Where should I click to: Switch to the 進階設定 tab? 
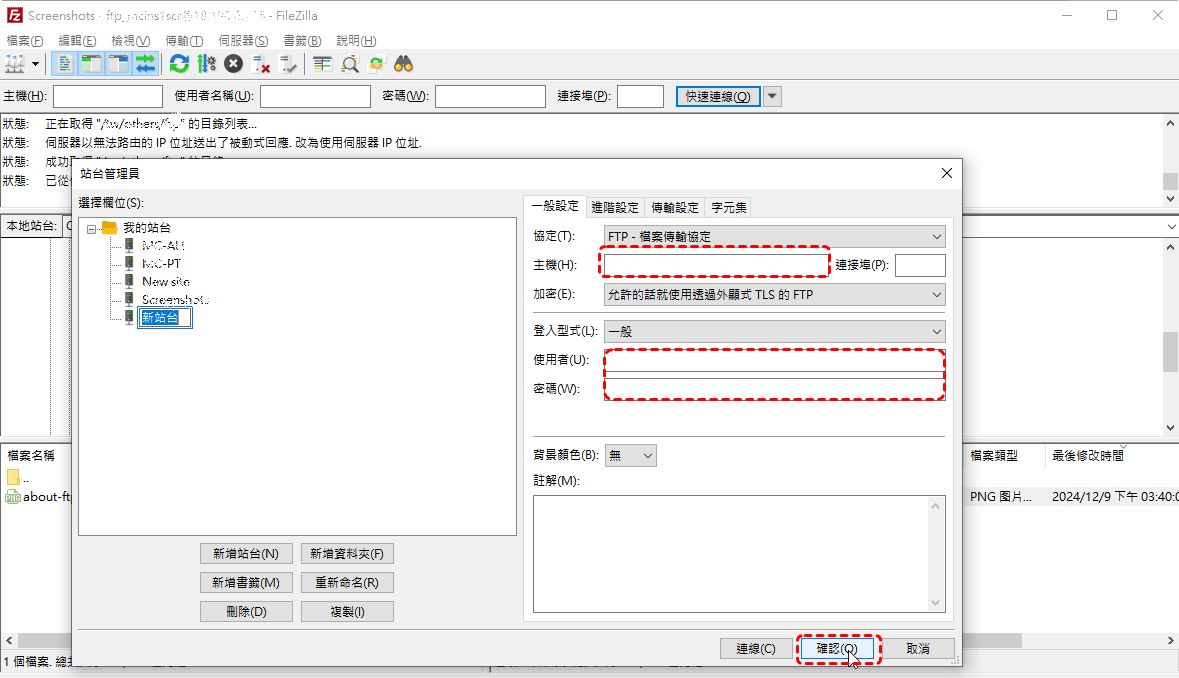614,207
